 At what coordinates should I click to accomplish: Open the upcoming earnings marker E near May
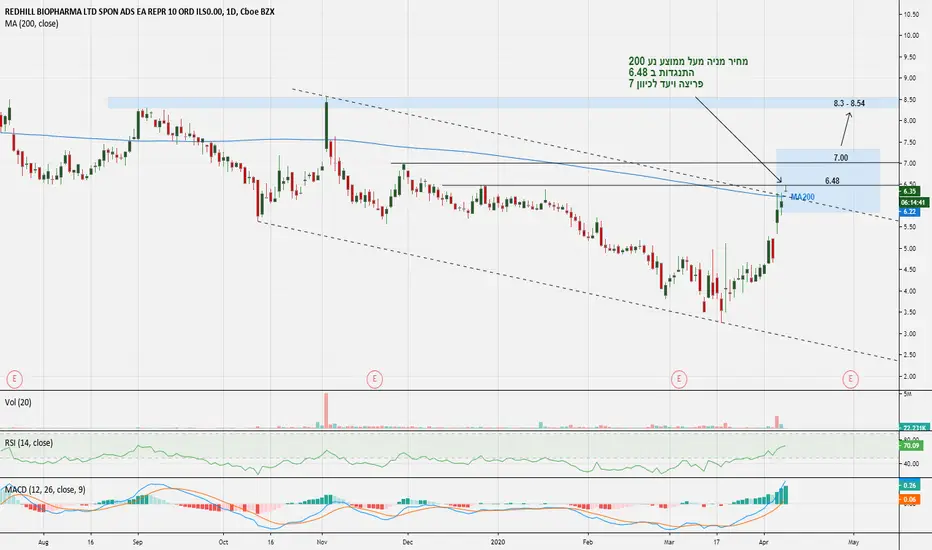click(x=851, y=379)
